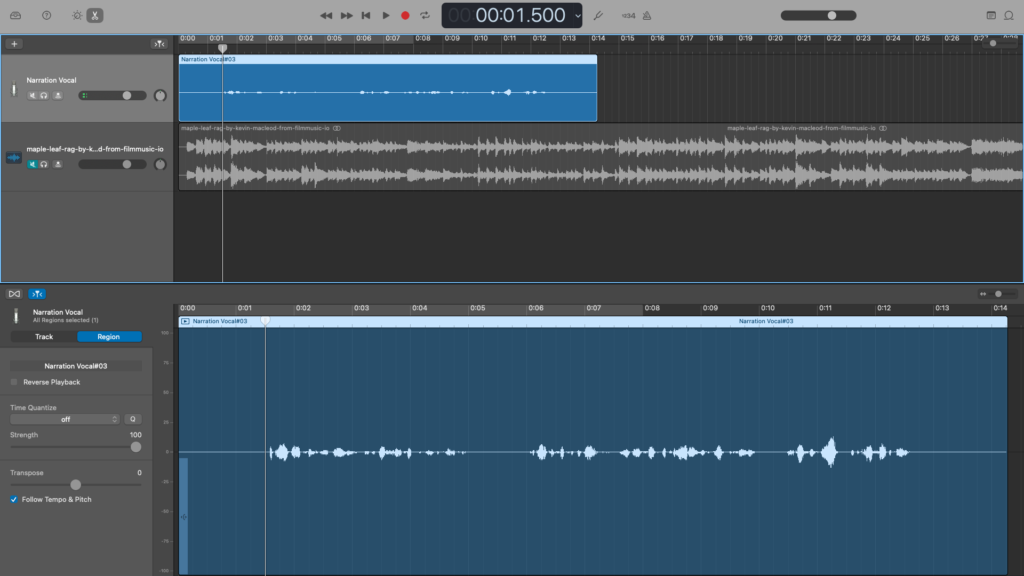Select the Region tab
Viewport: 1024px width, 576px height.
109,337
